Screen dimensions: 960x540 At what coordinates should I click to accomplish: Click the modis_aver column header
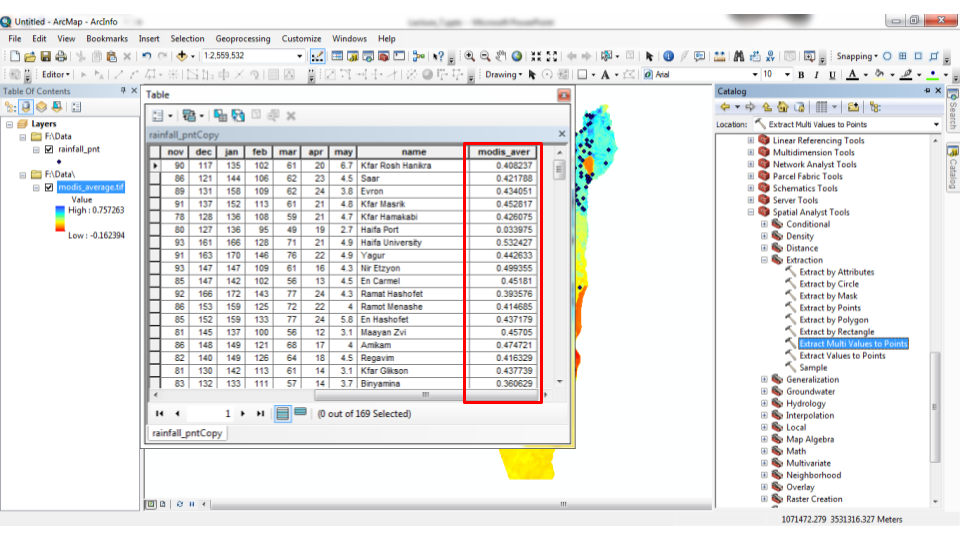pyautogui.click(x=503, y=152)
